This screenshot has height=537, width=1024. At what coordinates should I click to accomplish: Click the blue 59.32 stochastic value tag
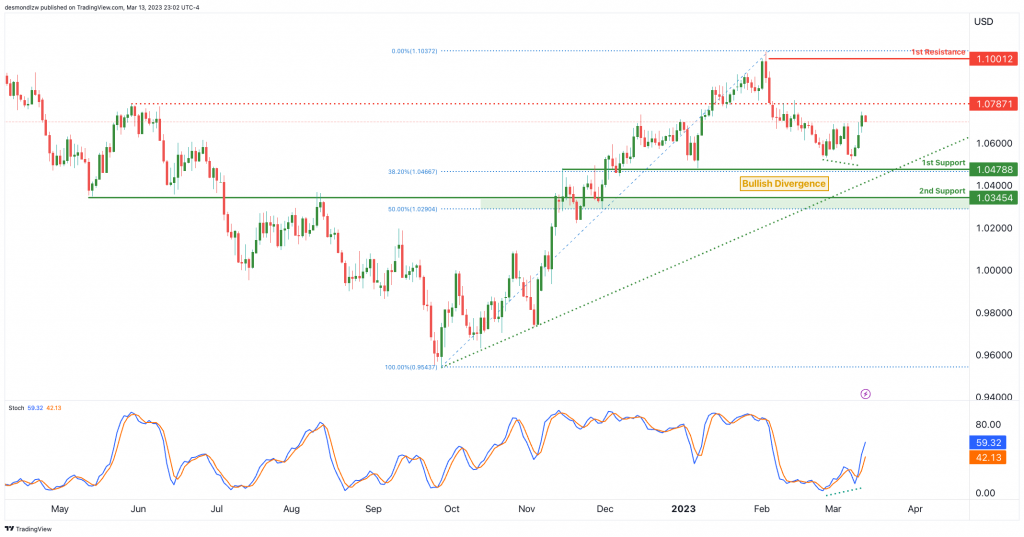tap(989, 442)
